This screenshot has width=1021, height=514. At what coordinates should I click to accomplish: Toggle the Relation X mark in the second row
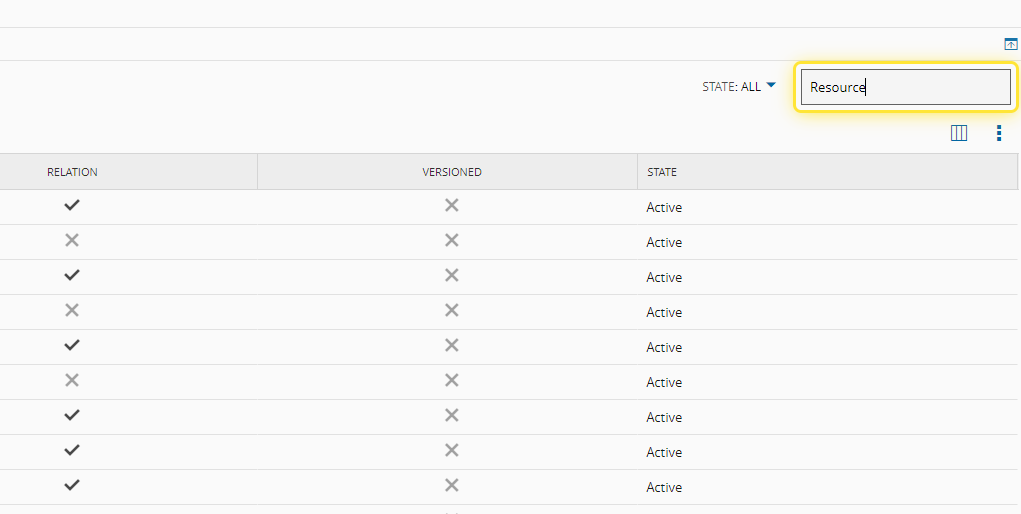pyautogui.click(x=72, y=240)
